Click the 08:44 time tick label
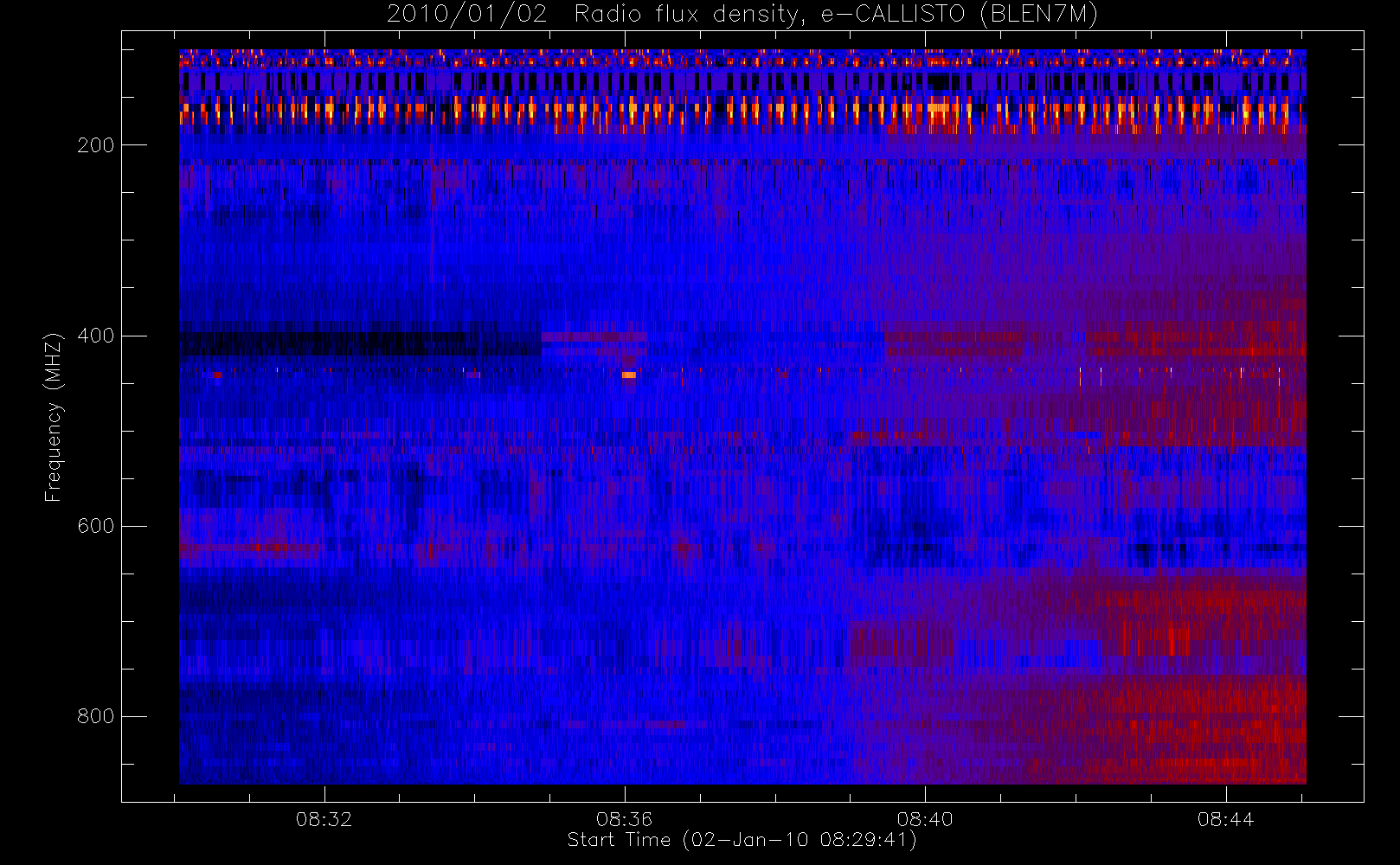Viewport: 1400px width, 865px height. coord(1225,819)
